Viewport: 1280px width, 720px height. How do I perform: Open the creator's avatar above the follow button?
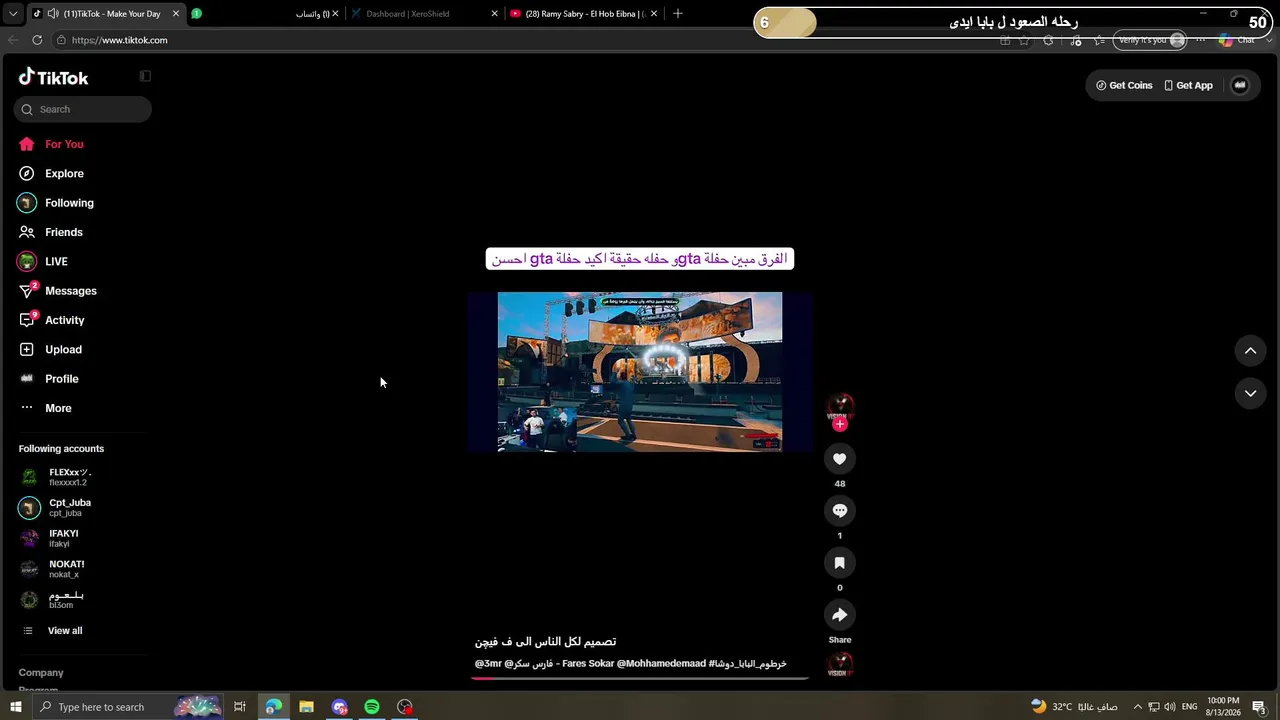(x=840, y=406)
